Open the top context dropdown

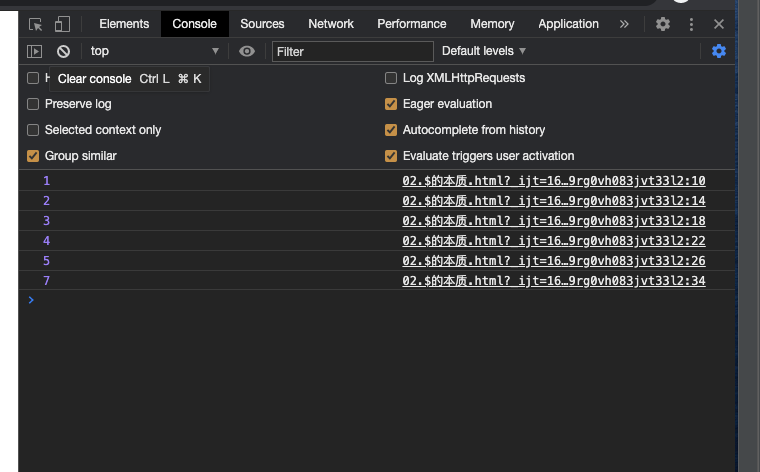coord(155,51)
